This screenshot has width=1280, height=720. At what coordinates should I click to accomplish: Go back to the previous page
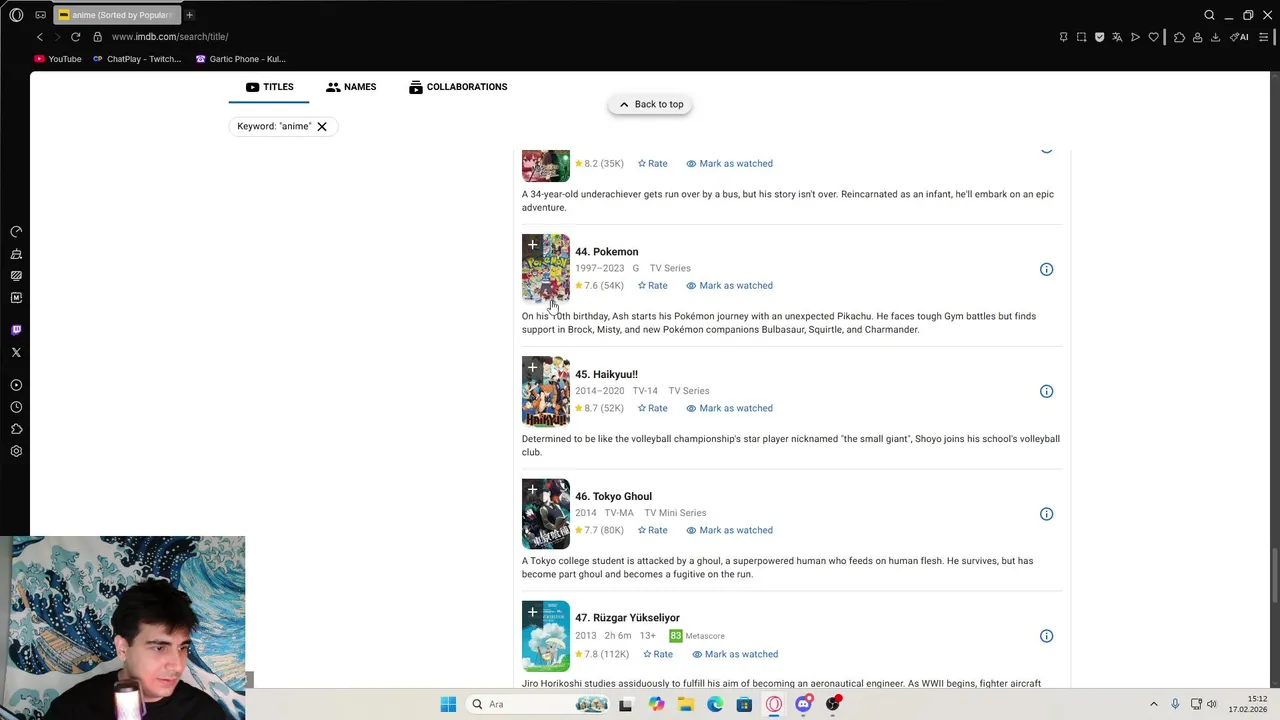40,37
